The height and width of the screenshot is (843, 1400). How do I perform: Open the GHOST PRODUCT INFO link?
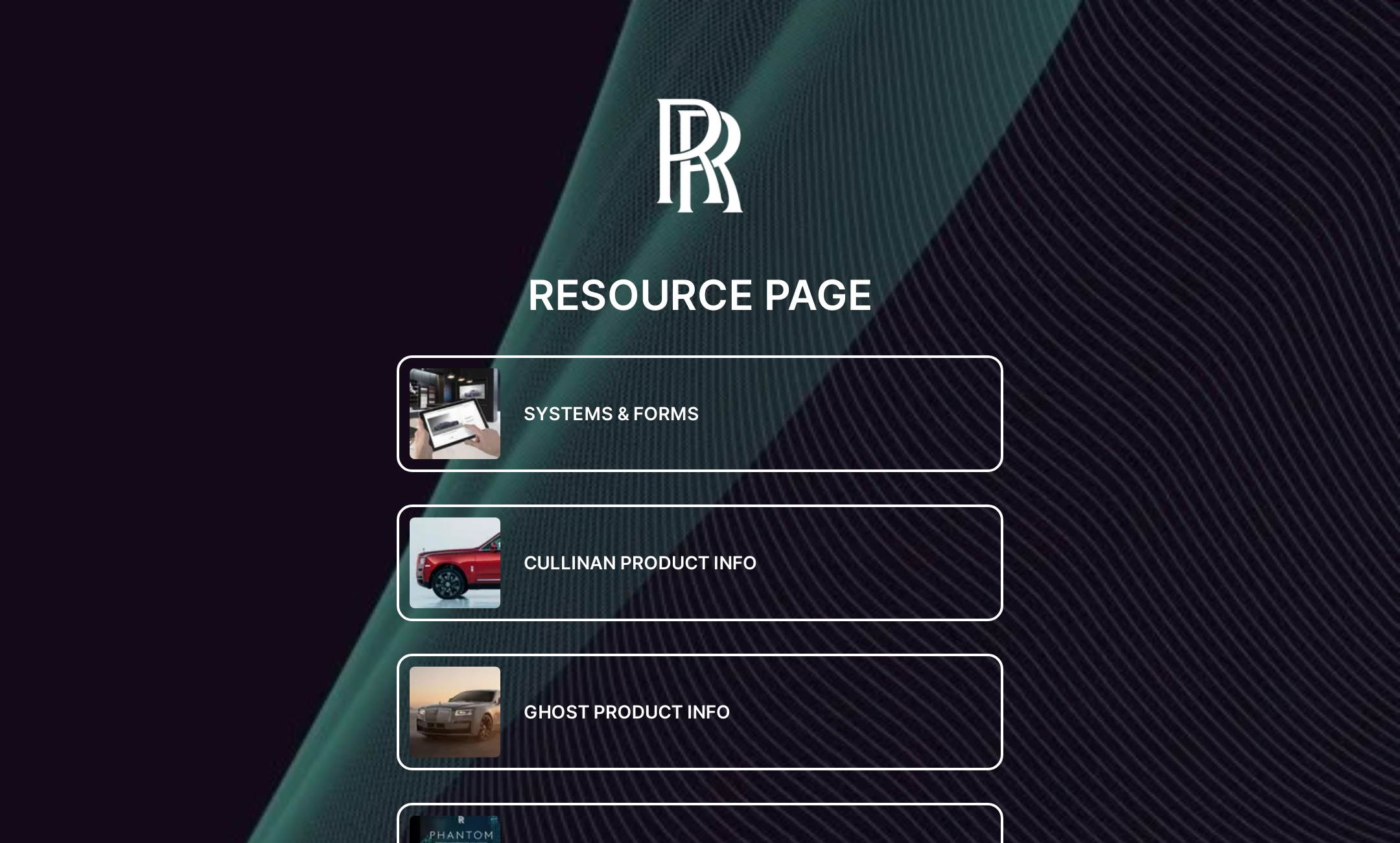click(699, 712)
